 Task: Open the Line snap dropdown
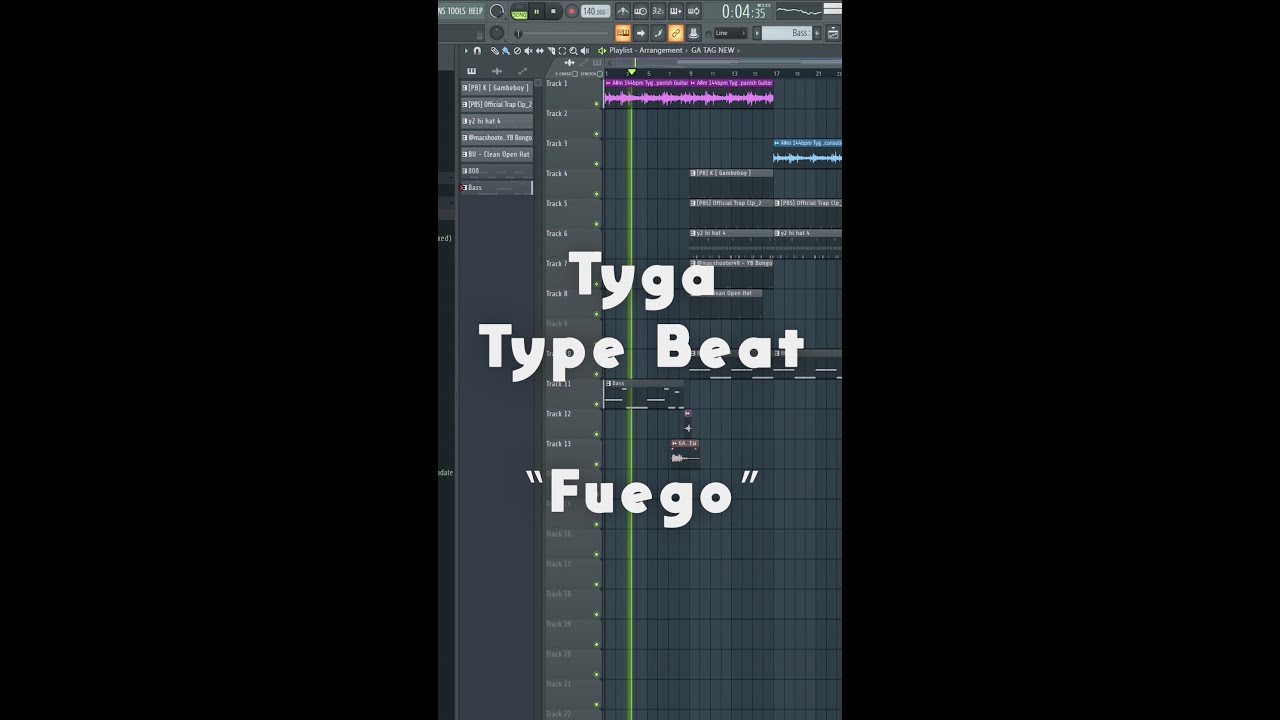pos(731,33)
